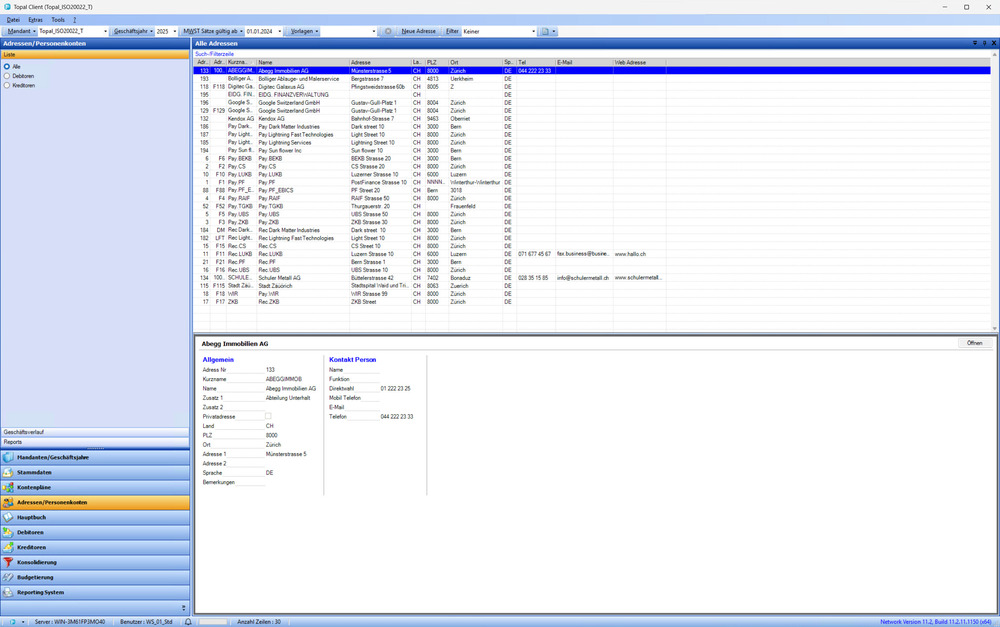
Task: Open the Datei menu
Action: click(13, 19)
